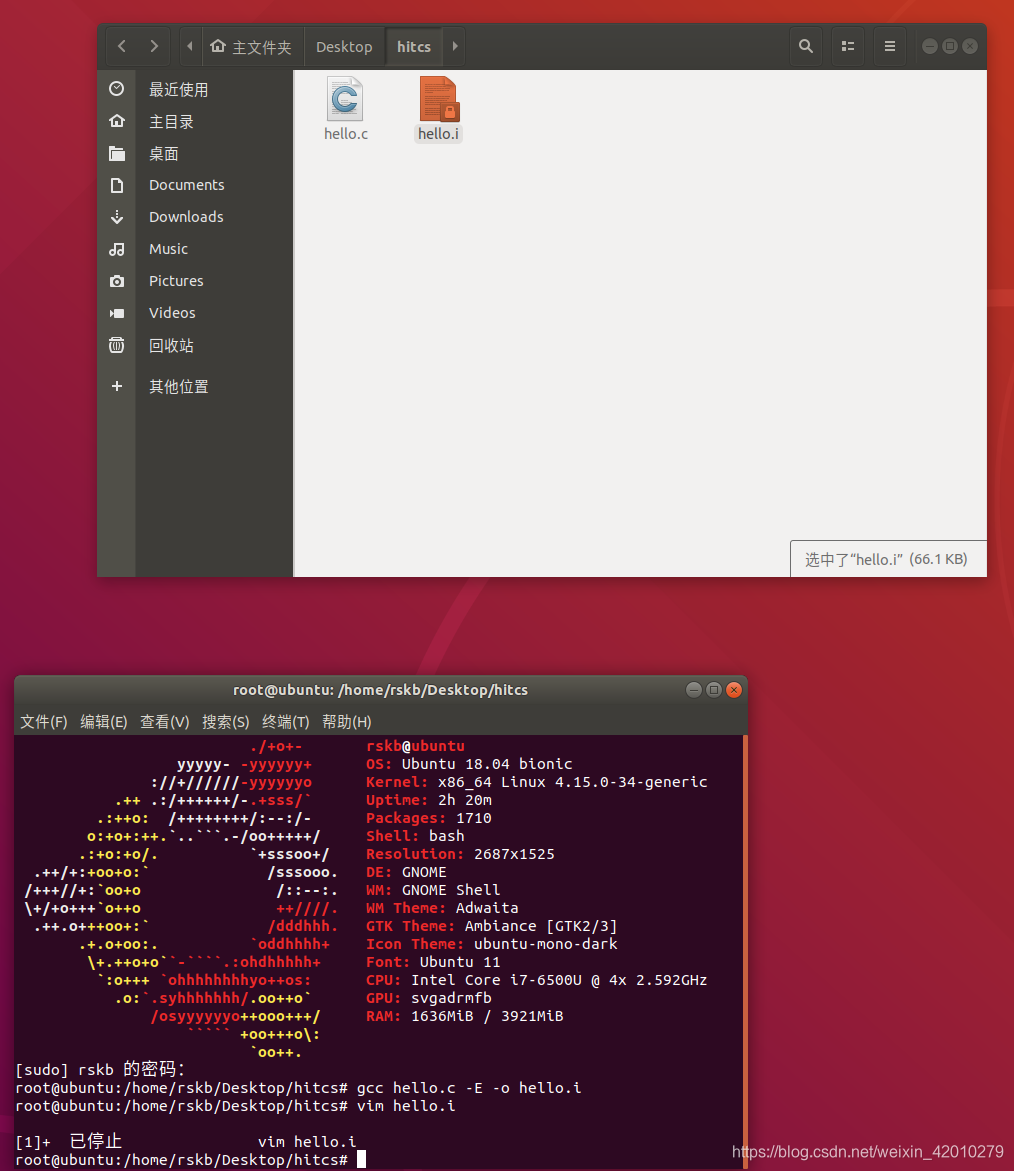Open the Desktop path segment

click(343, 47)
